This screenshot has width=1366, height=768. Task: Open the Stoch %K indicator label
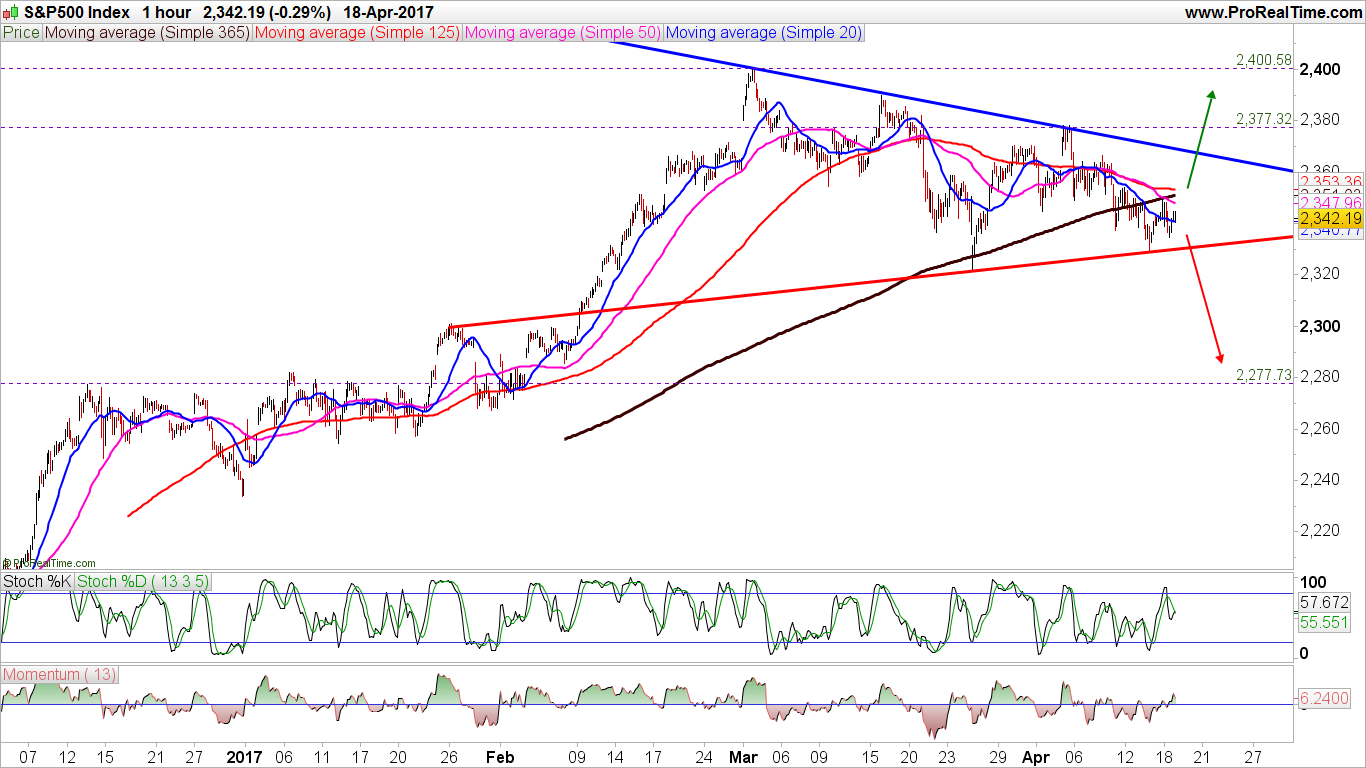[x=38, y=581]
